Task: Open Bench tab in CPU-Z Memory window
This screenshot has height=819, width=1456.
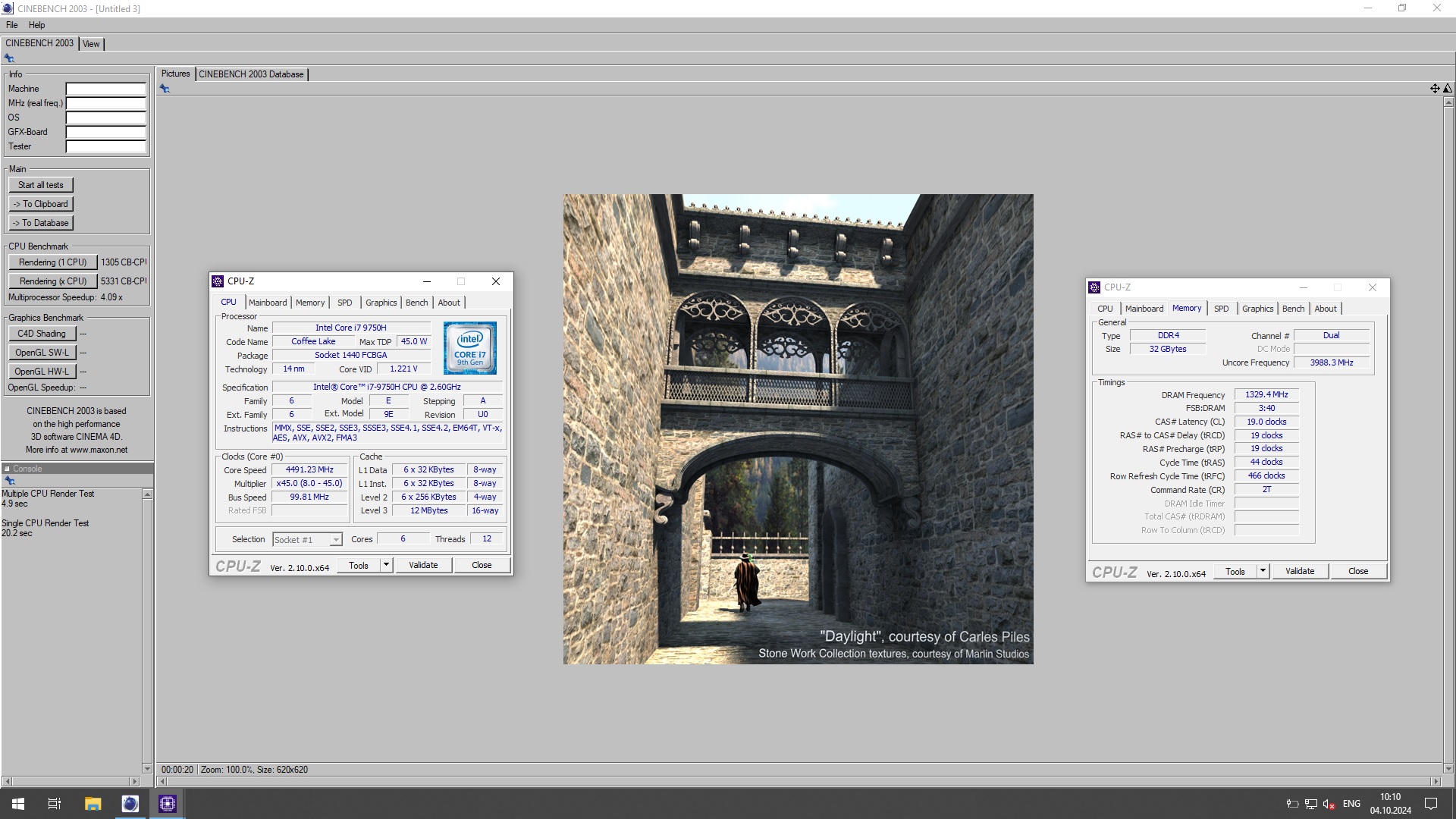Action: [x=1294, y=309]
